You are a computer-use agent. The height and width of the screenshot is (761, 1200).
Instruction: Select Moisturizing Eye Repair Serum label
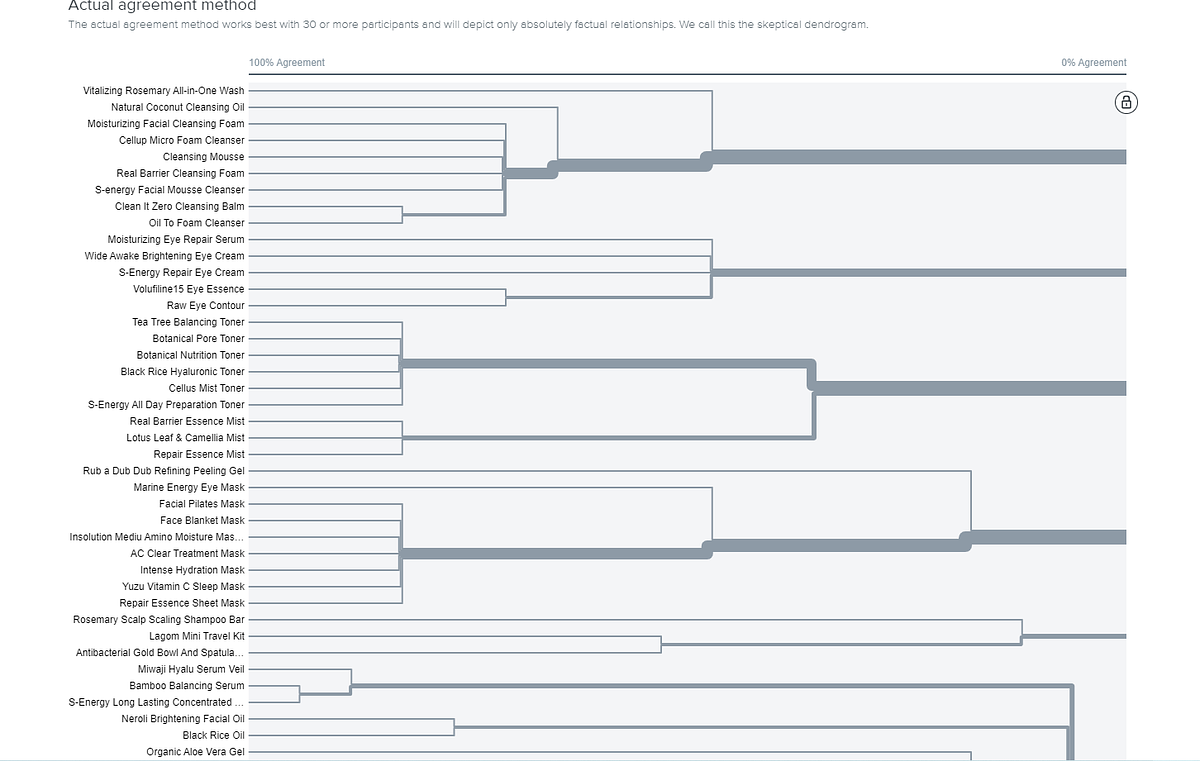176,239
